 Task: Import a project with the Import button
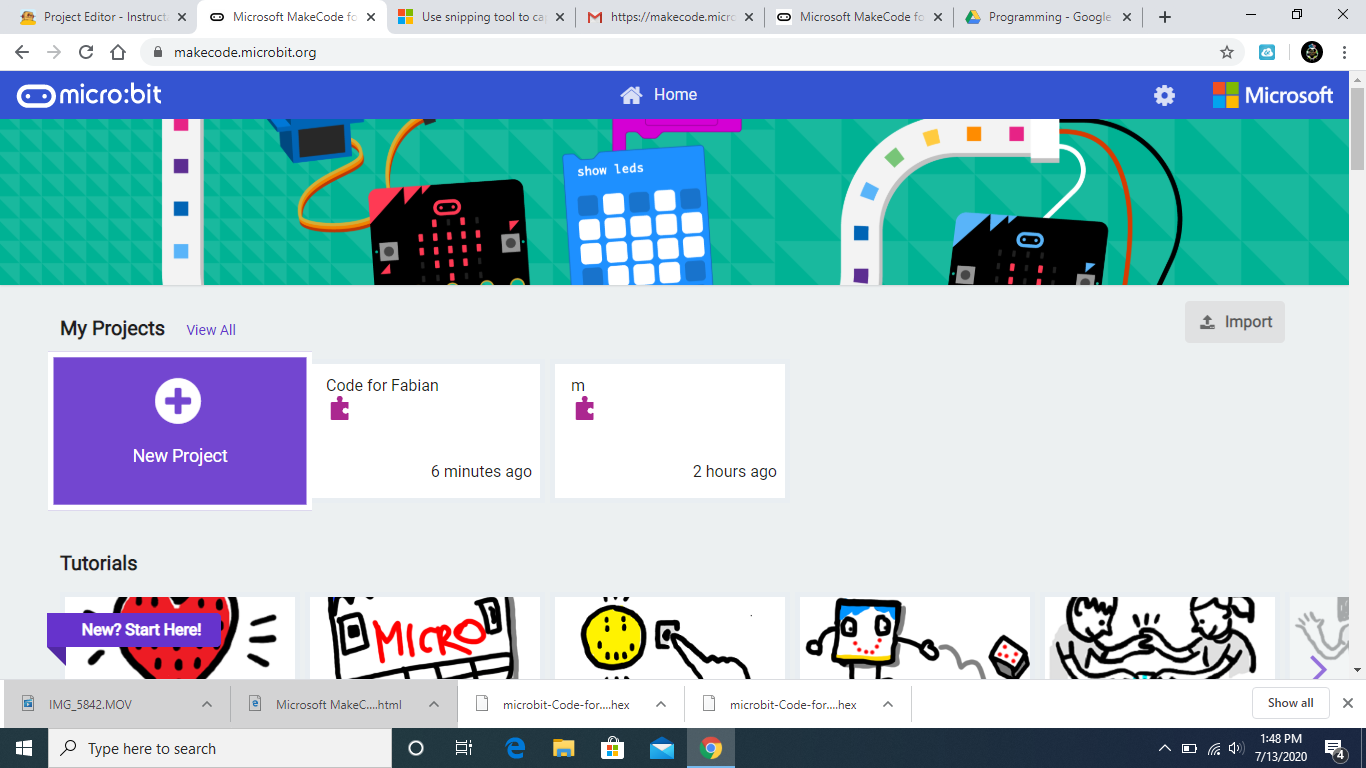1235,322
